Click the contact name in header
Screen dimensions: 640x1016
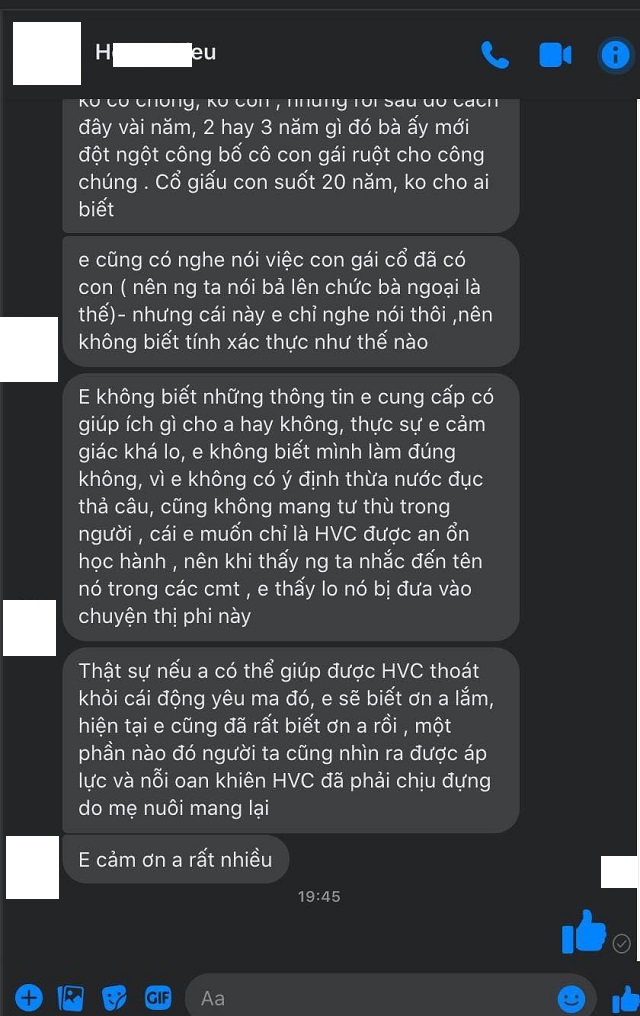[155, 52]
